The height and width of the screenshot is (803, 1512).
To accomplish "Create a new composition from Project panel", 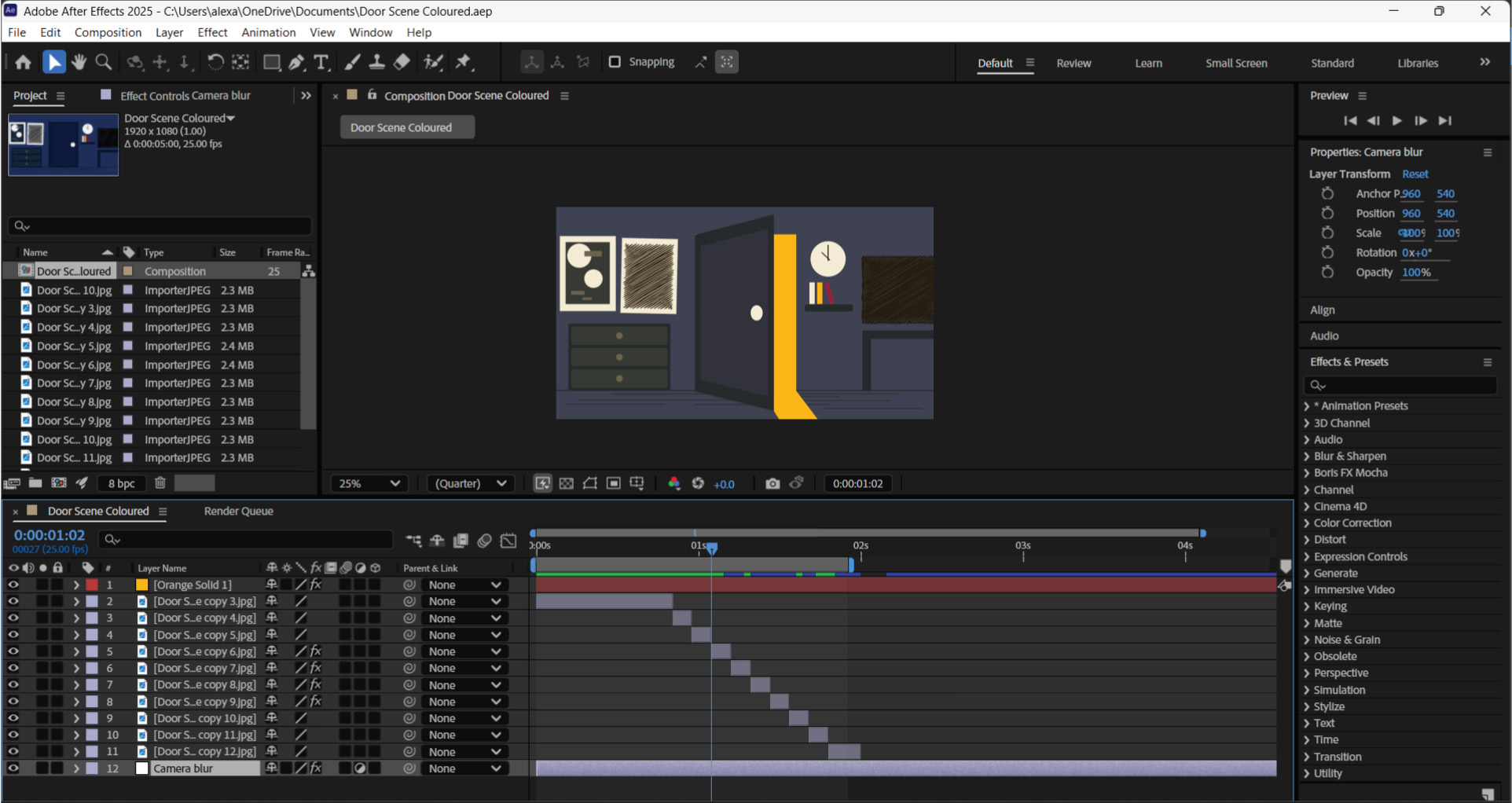I will click(x=59, y=482).
